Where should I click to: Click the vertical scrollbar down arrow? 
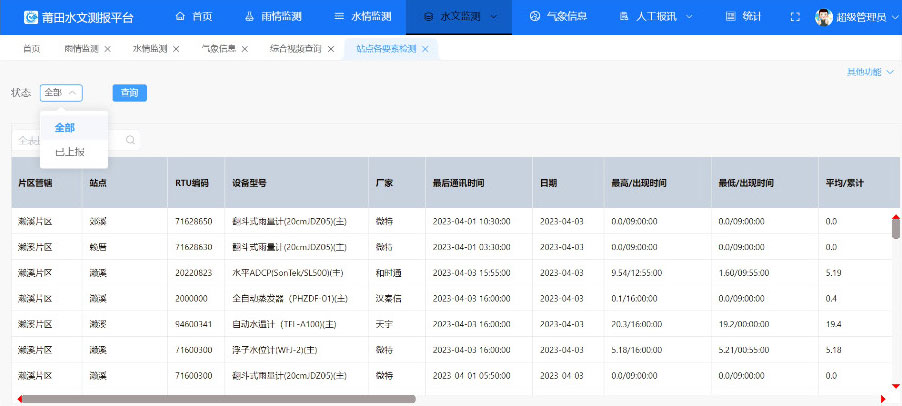click(x=896, y=386)
